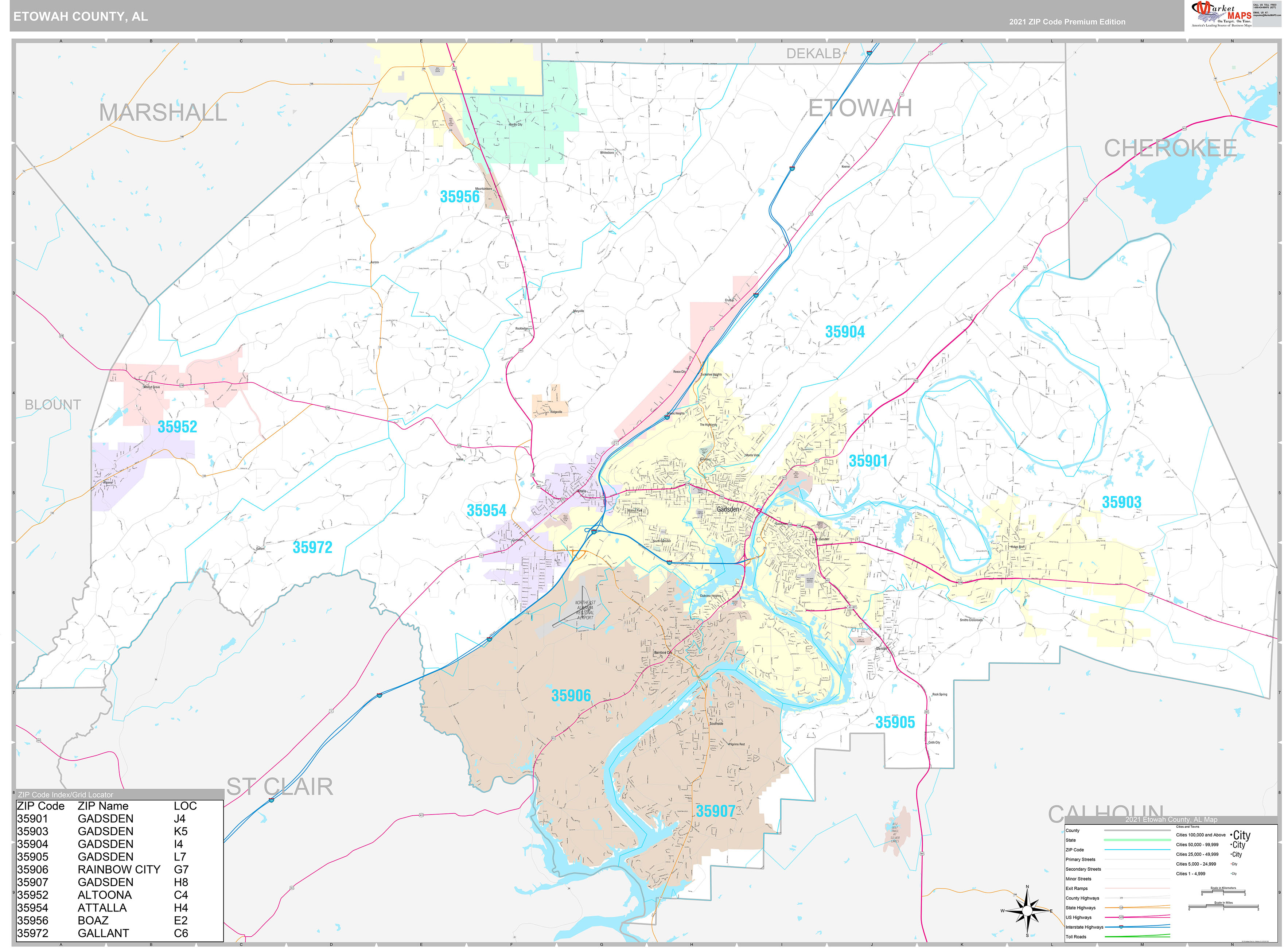This screenshot has height=948, width=1288.
Task: Click the blue 35954 label on map
Action: [487, 511]
